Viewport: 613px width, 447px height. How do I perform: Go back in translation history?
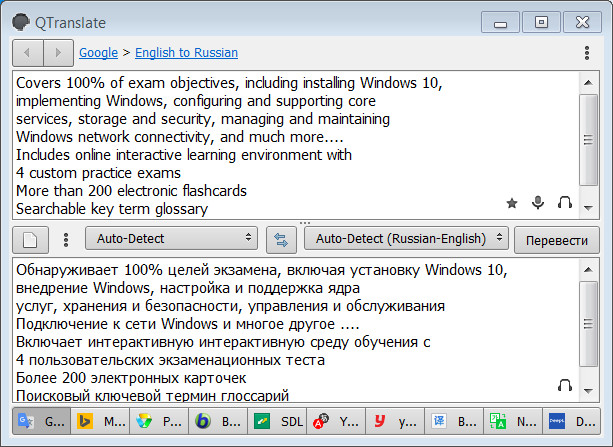(28, 52)
